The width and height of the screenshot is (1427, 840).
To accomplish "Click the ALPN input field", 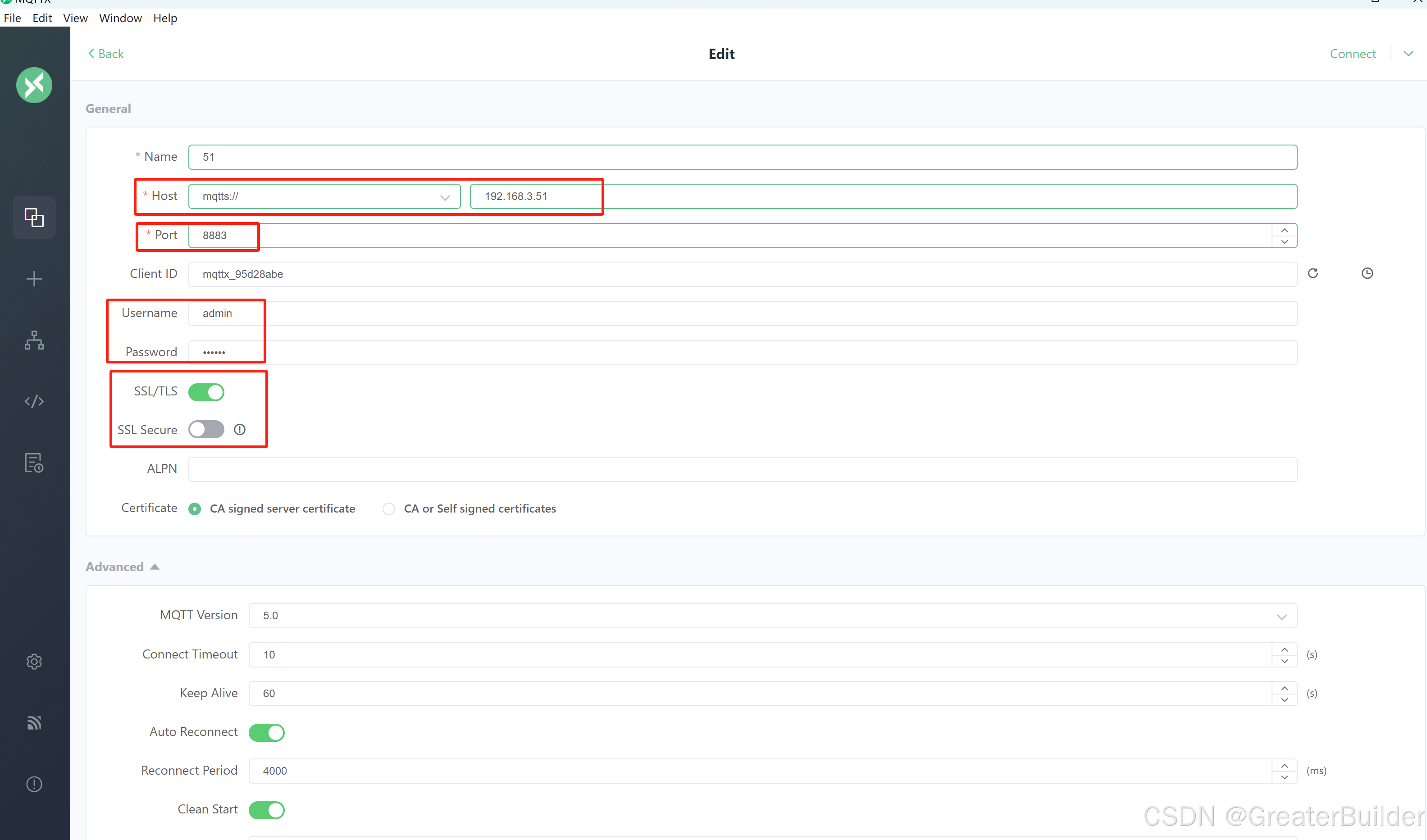I will point(743,469).
